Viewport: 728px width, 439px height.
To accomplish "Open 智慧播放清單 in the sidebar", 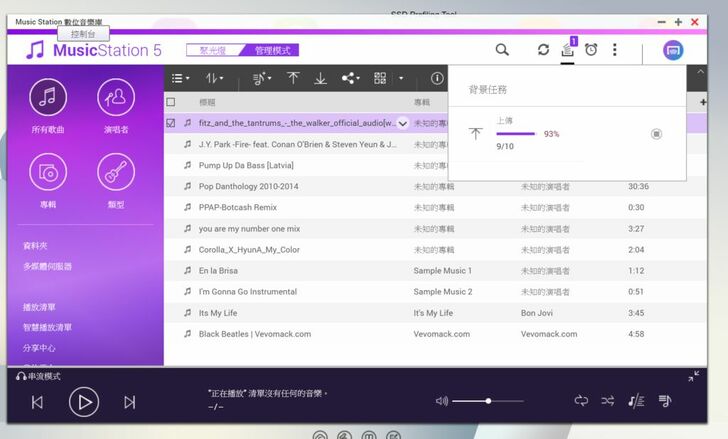I will click(47, 327).
